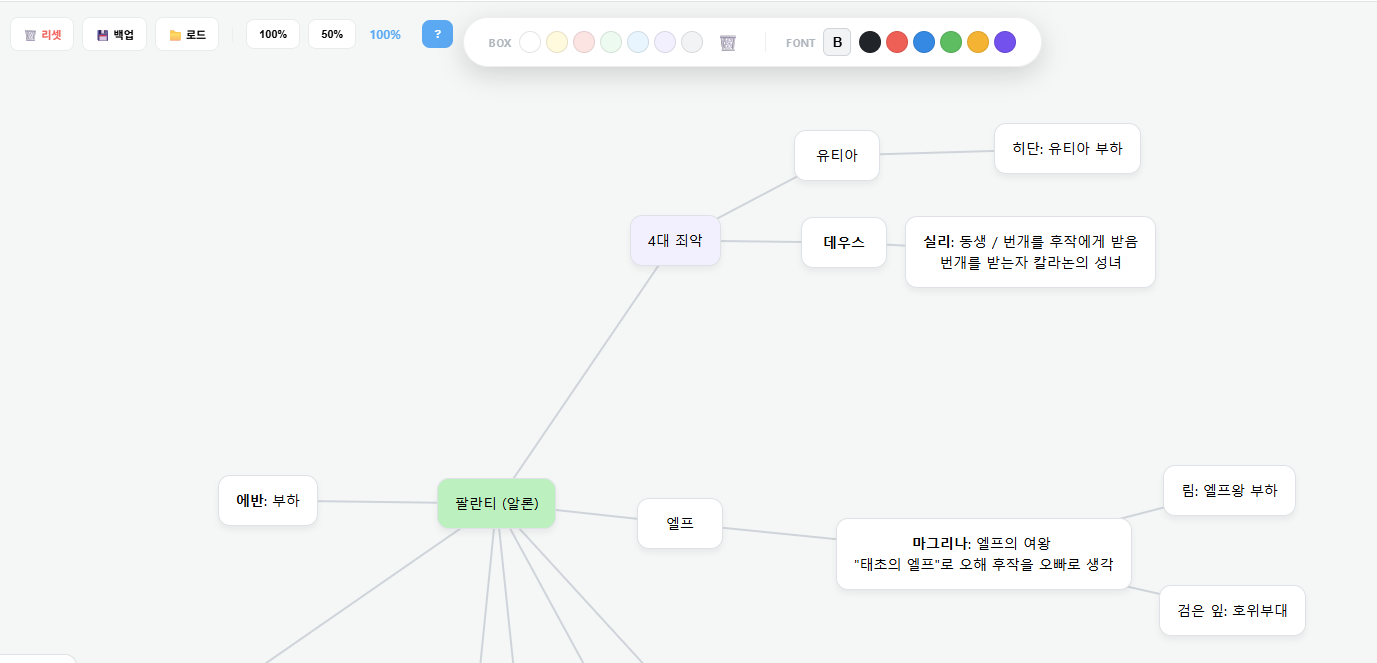Click the trash icon next to BOX swatches

[727, 42]
